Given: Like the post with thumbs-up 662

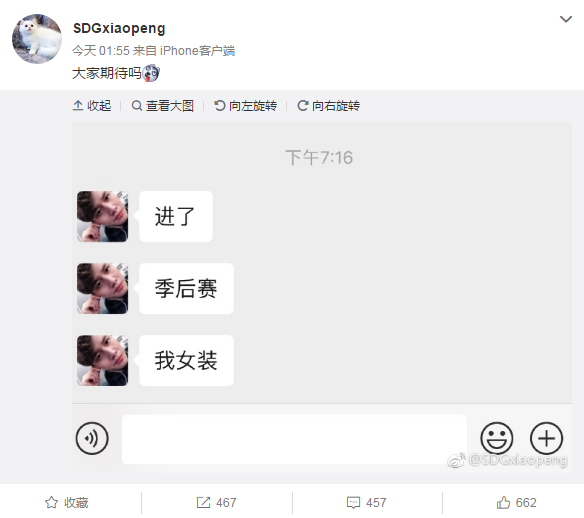Looking at the screenshot, I should (x=517, y=503).
